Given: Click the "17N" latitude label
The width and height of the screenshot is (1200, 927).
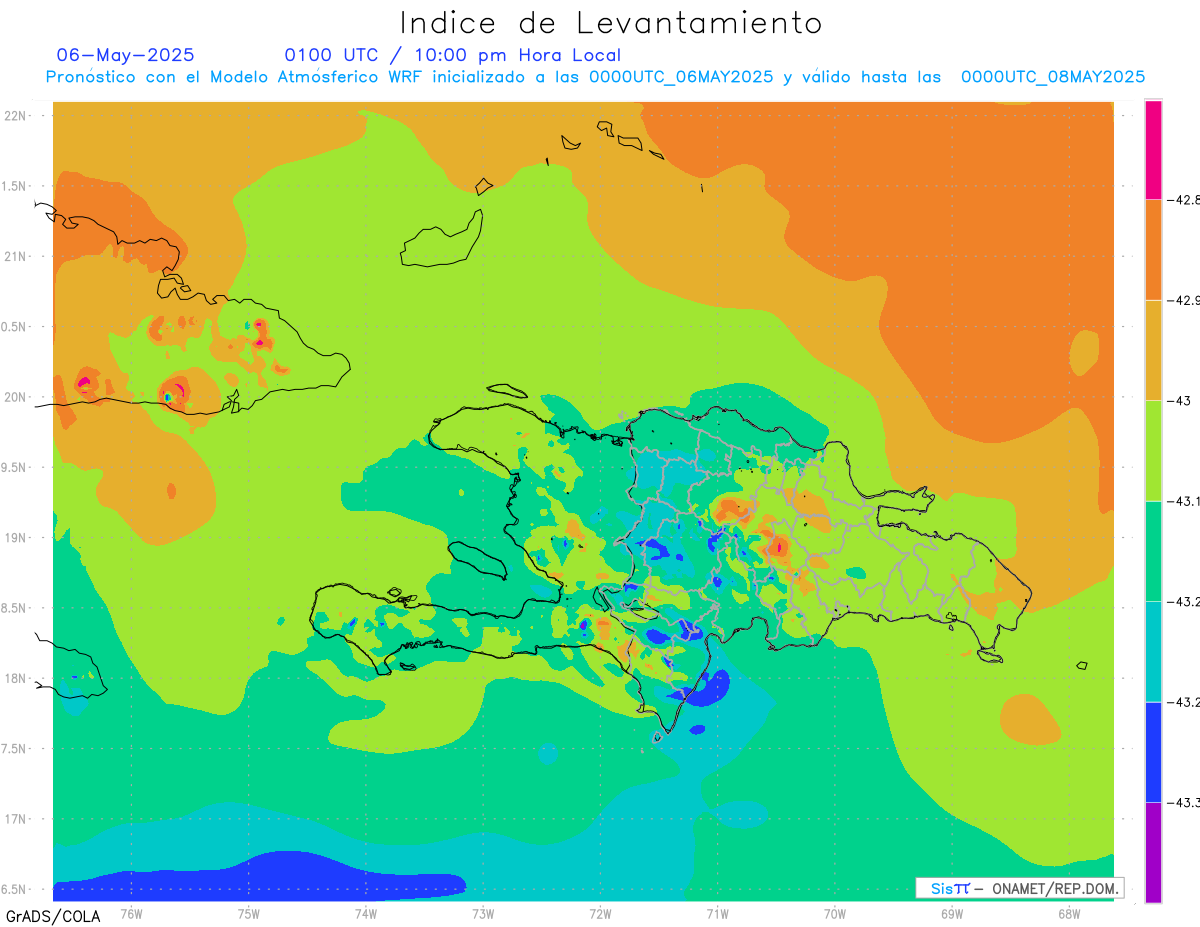Looking at the screenshot, I should click(x=16, y=819).
